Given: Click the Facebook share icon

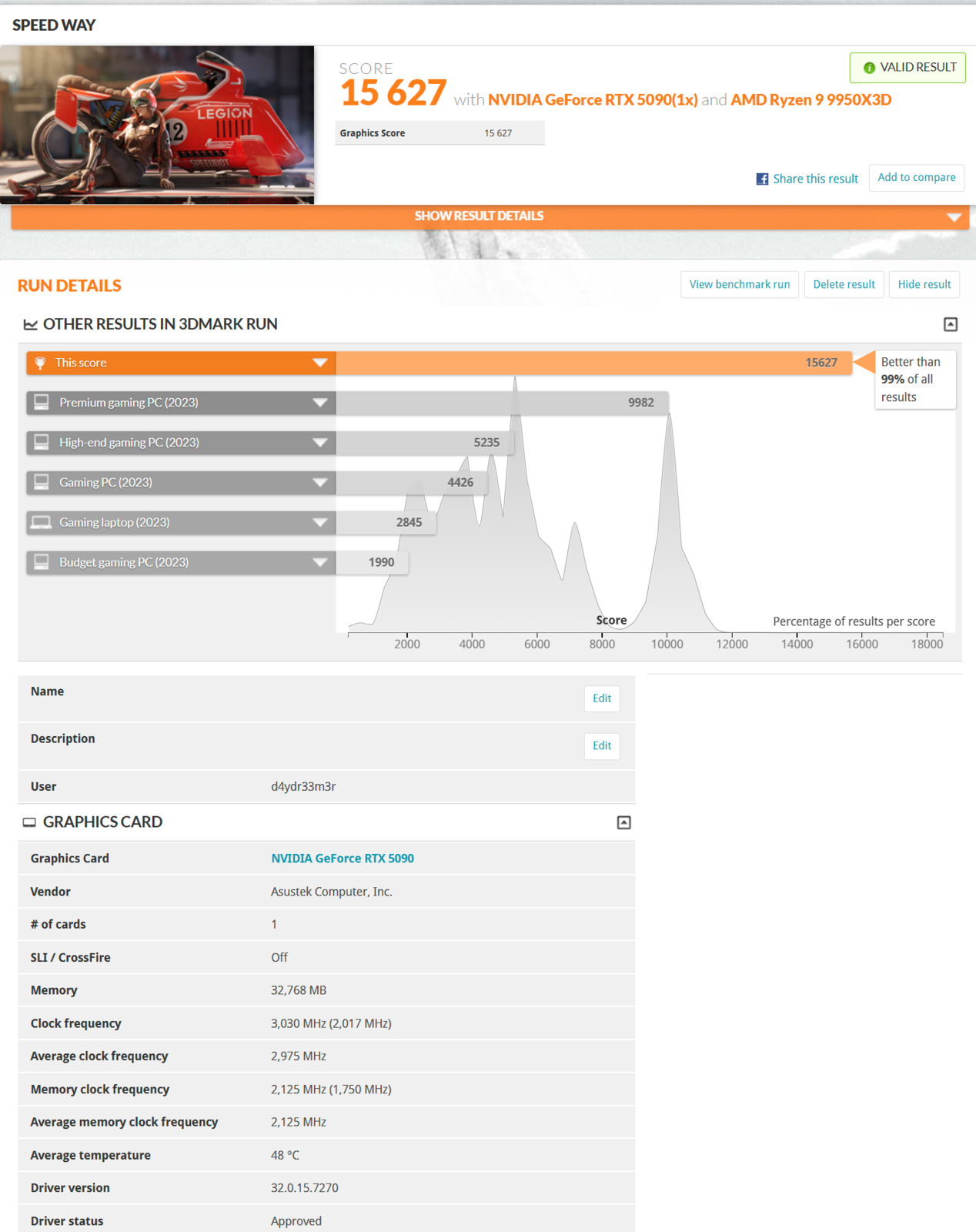Looking at the screenshot, I should (762, 179).
